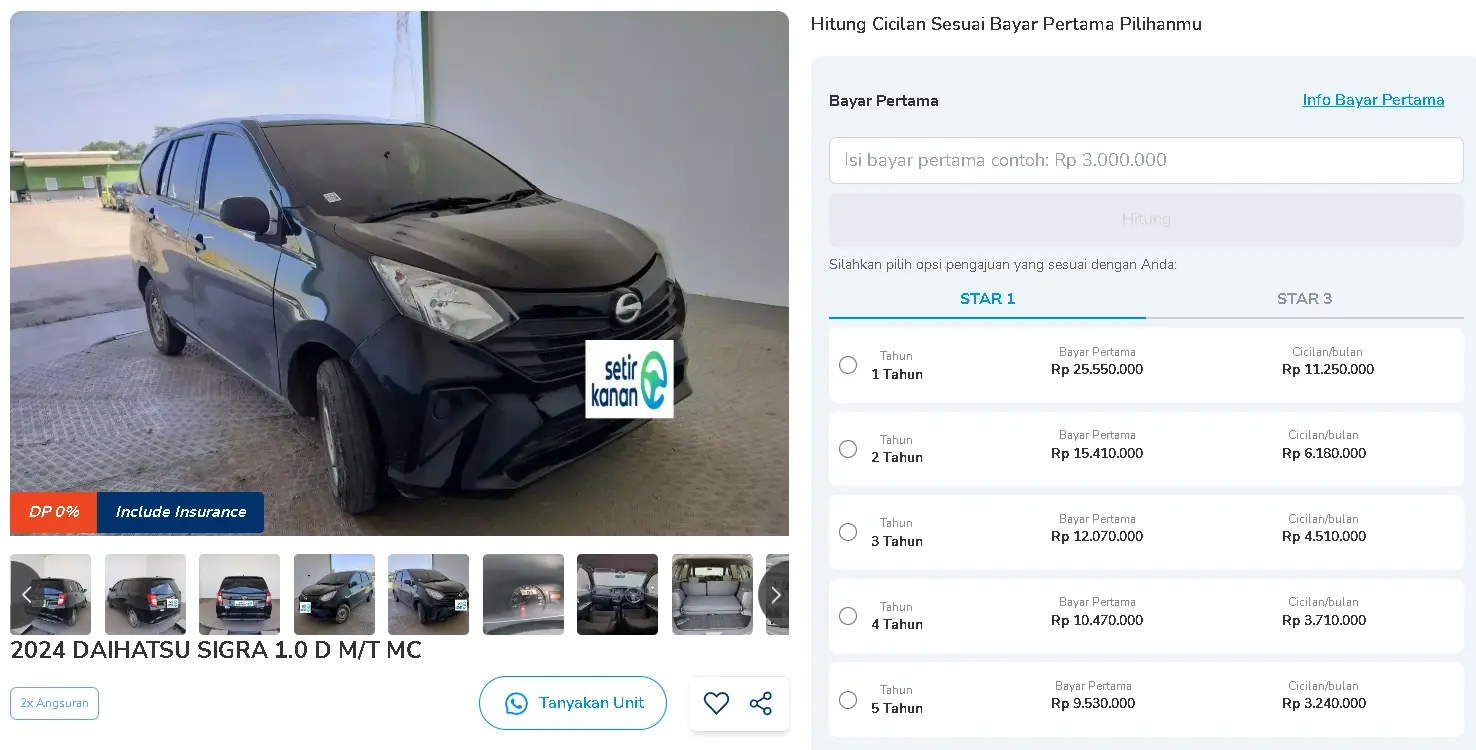
Task: Click the Hitung button
Action: coord(1146,219)
